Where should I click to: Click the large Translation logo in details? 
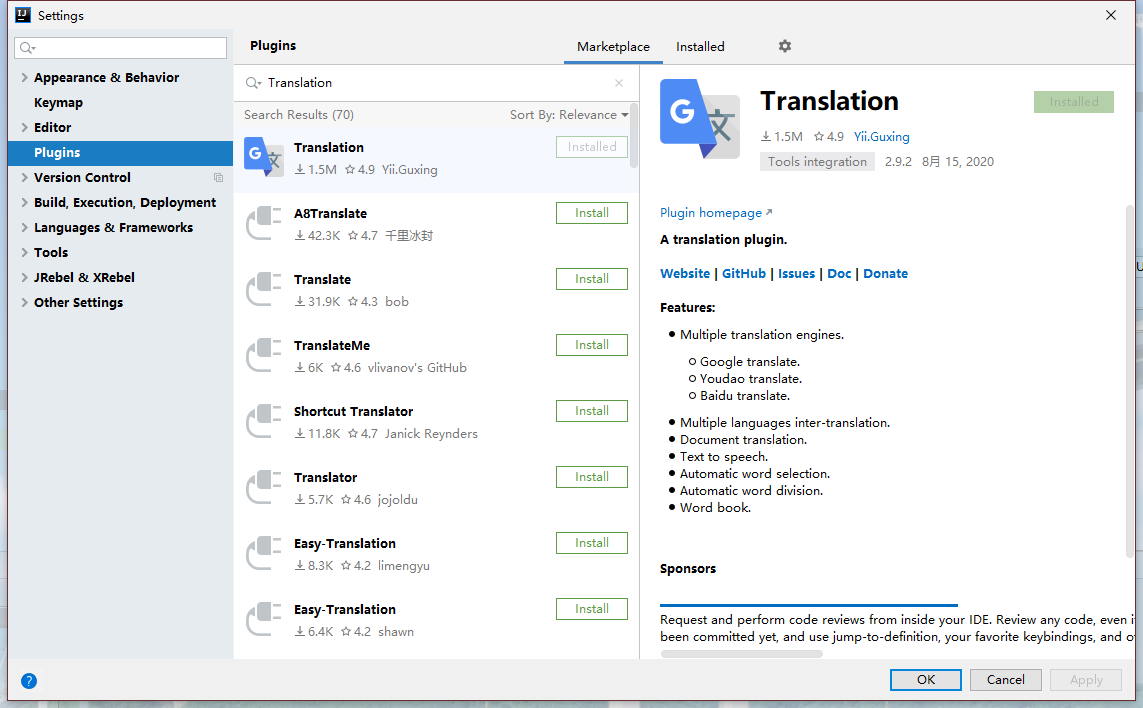(x=699, y=119)
